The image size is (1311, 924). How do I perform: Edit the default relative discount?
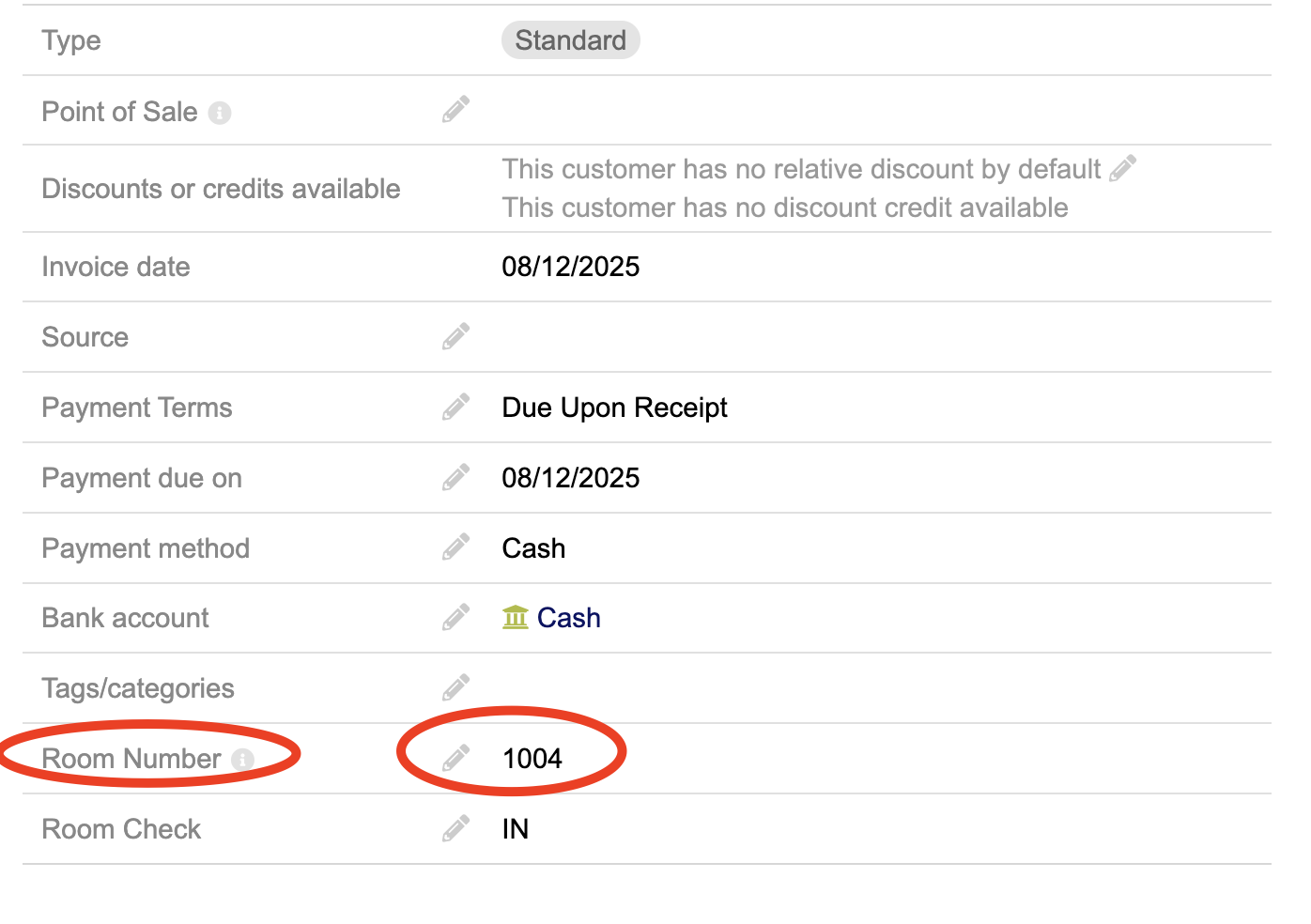(x=1123, y=168)
